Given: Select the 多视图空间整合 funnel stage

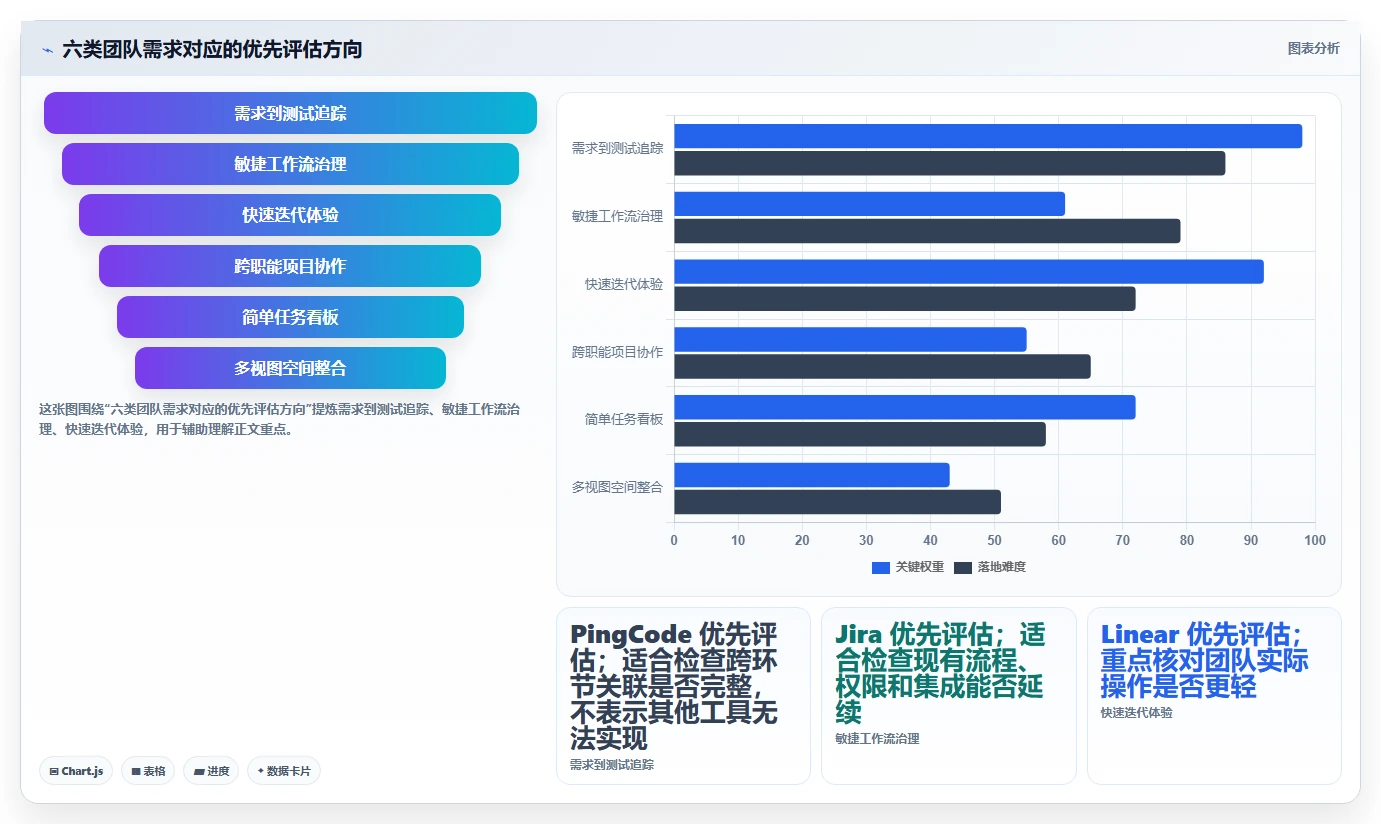Looking at the screenshot, I should coord(290,368).
